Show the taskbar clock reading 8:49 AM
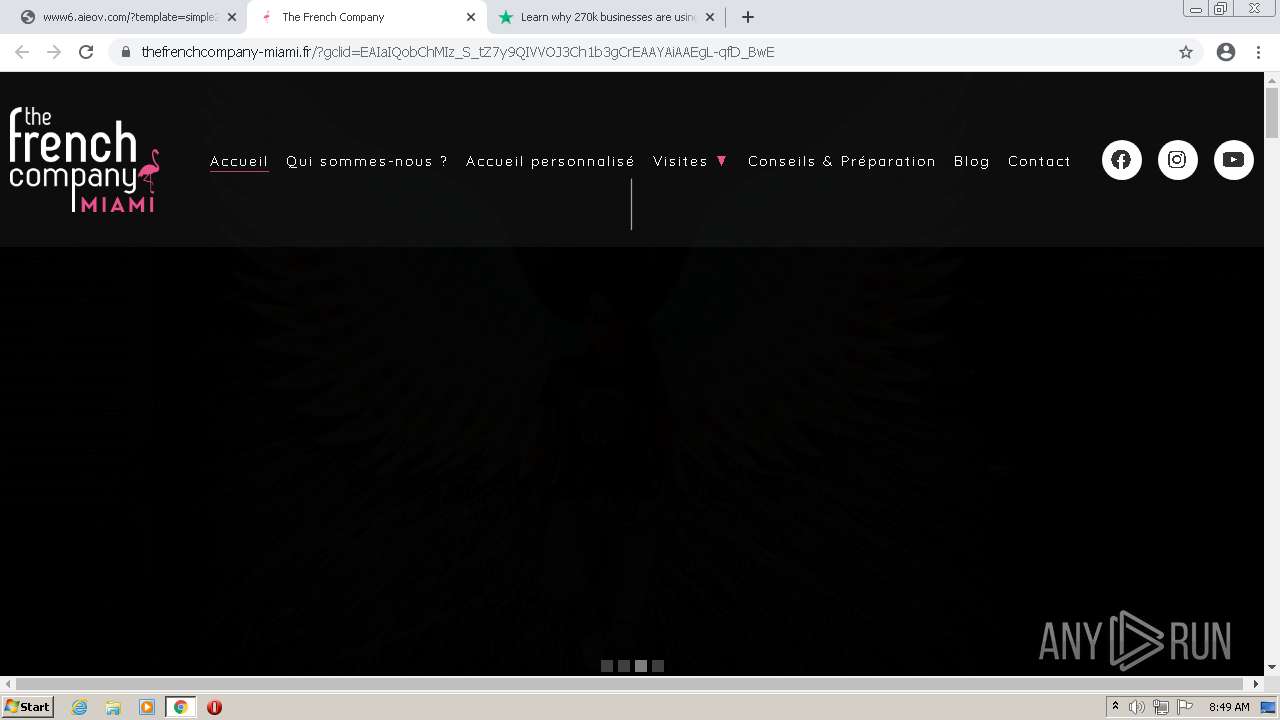1280x720 pixels. click(x=1229, y=707)
